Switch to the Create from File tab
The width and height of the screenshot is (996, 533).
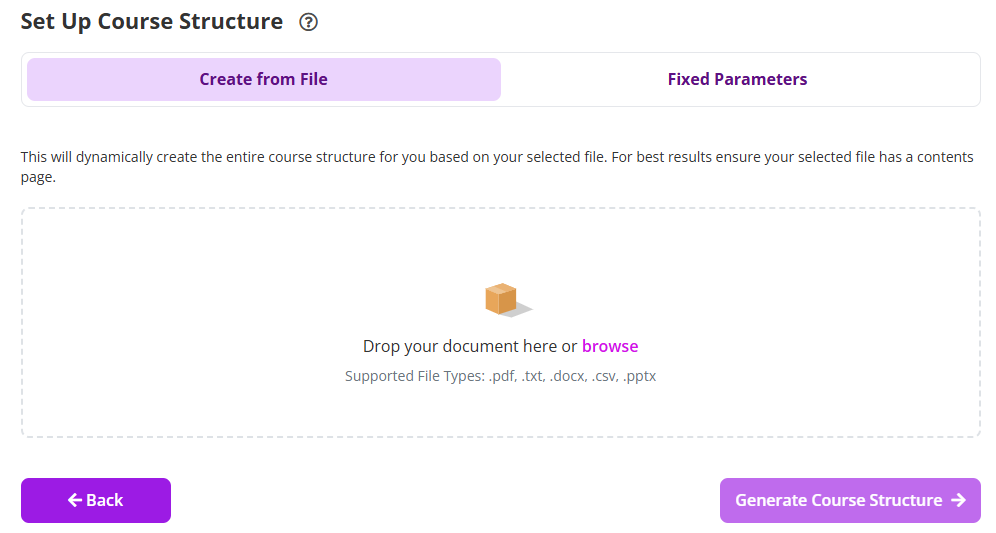pyautogui.click(x=263, y=80)
